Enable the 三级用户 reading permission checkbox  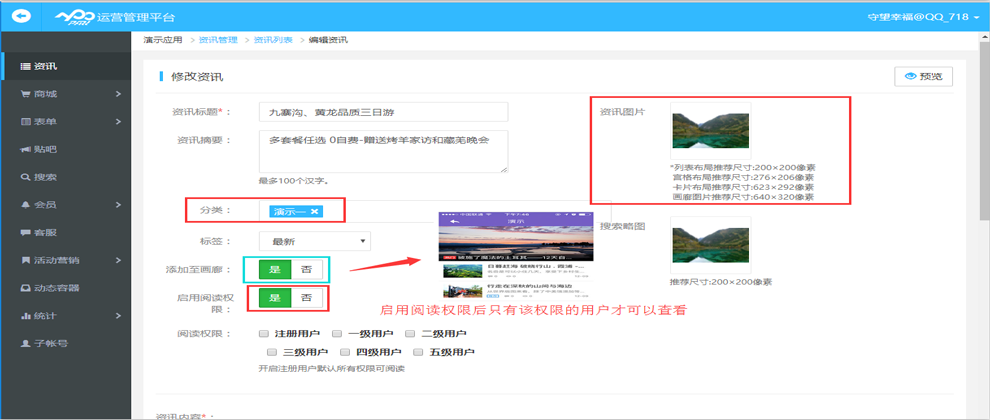pyautogui.click(x=272, y=352)
